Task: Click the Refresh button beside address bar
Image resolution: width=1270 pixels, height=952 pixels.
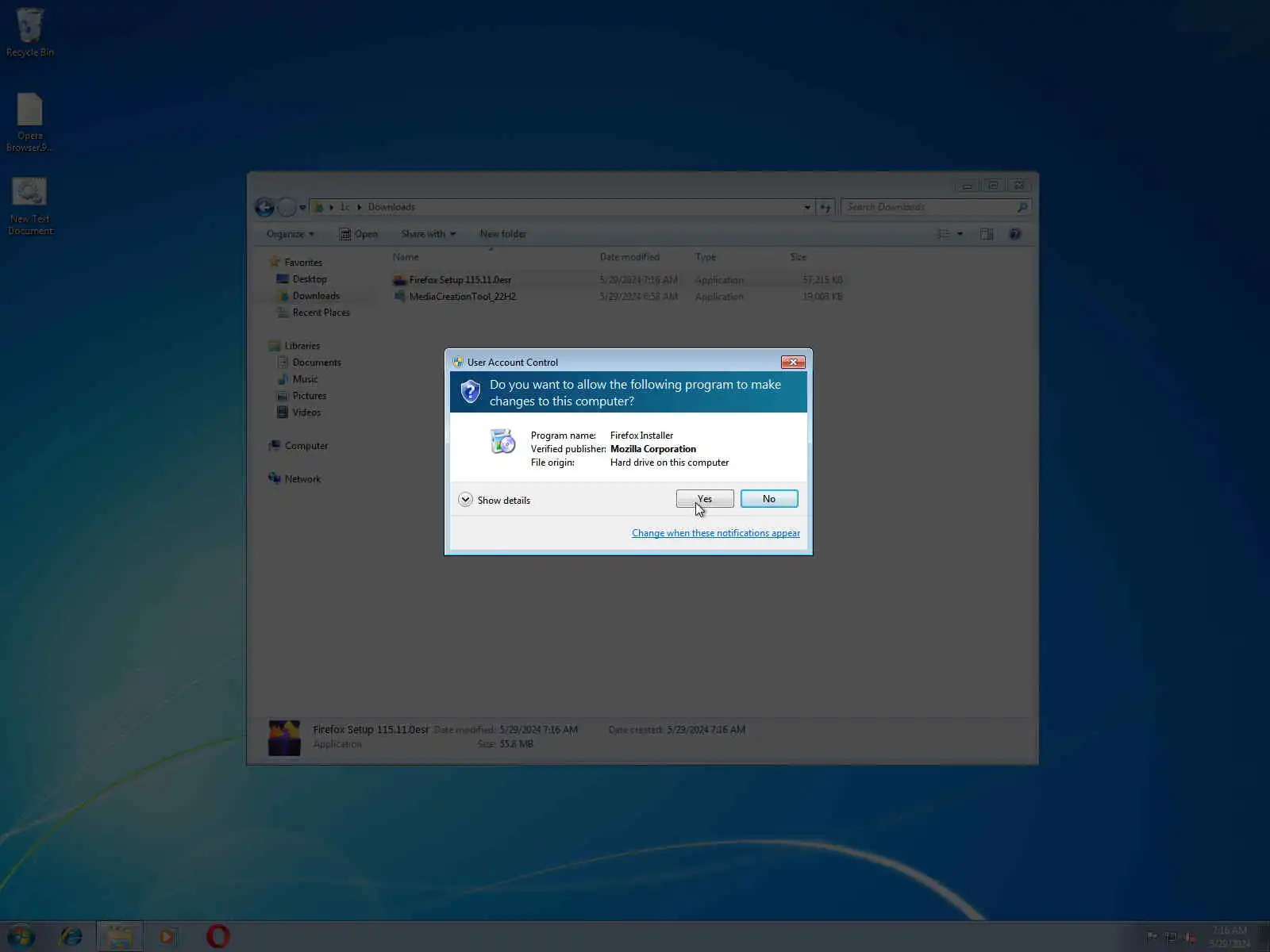Action: point(825,207)
